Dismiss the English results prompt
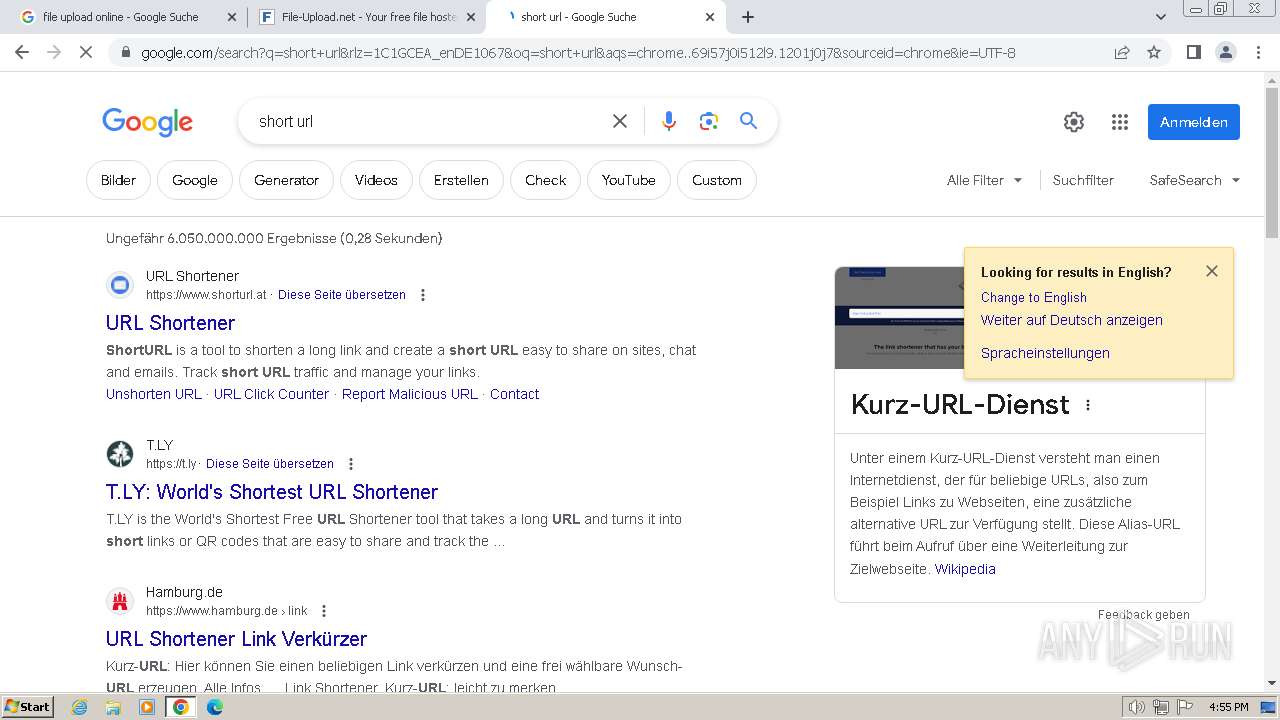This screenshot has height=720, width=1280. 1212,271
